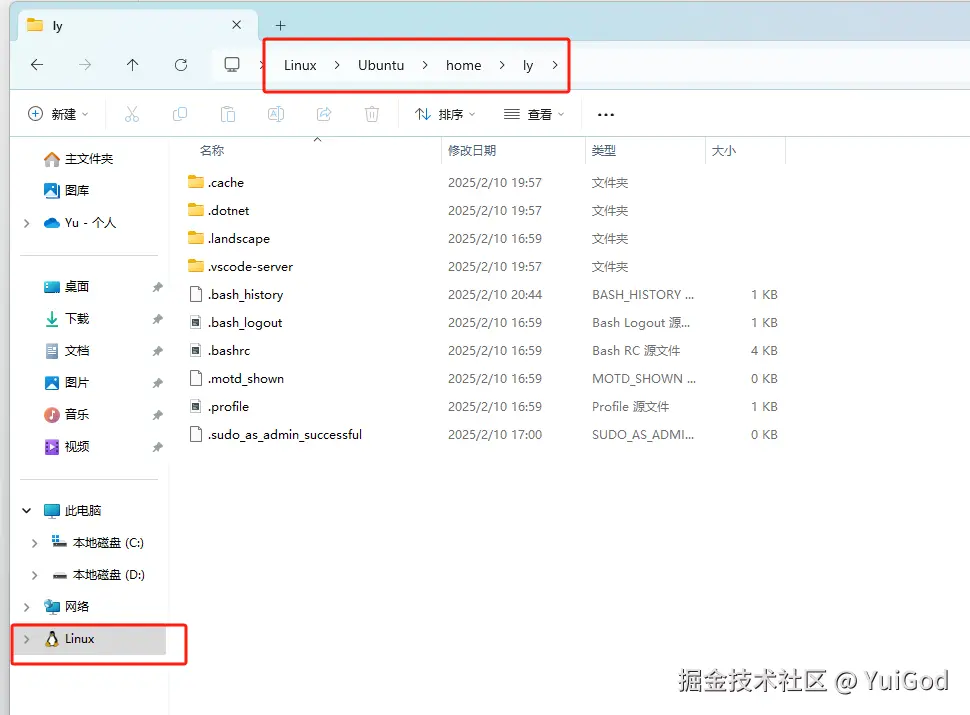The image size is (970, 715).
Task: Go back with the left arrow button
Action: [x=37, y=65]
